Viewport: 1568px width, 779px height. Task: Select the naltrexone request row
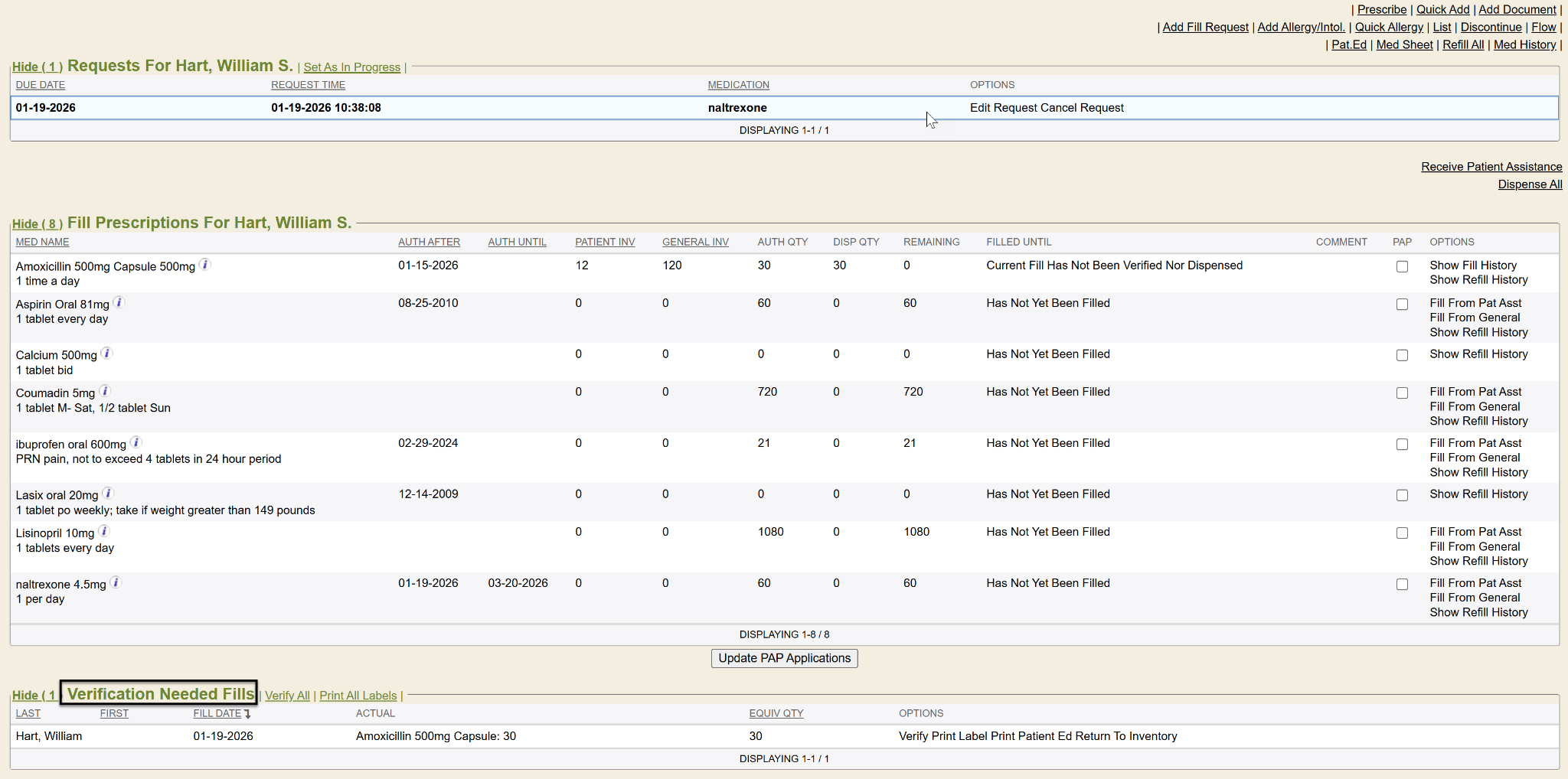pos(737,108)
